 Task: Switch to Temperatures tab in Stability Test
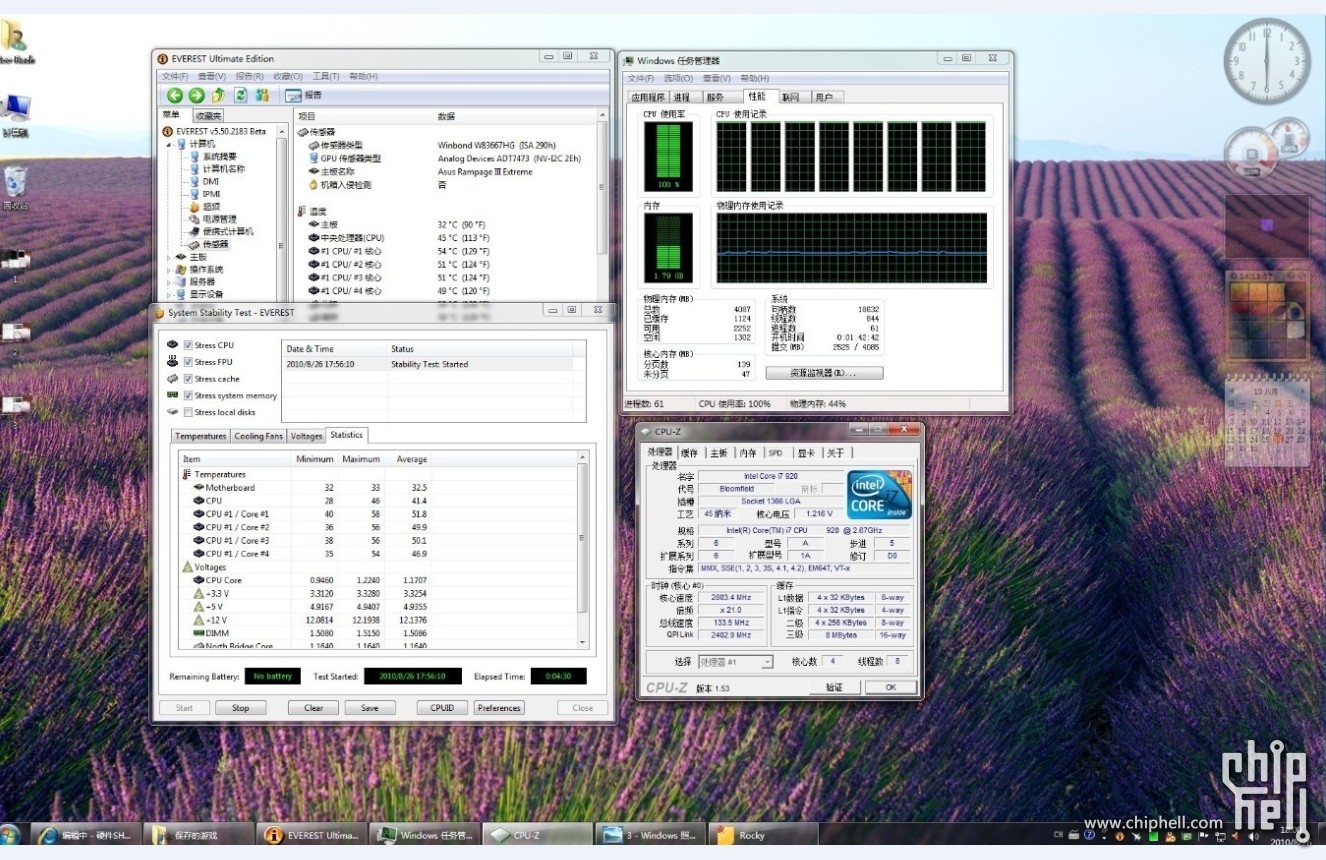pos(201,436)
